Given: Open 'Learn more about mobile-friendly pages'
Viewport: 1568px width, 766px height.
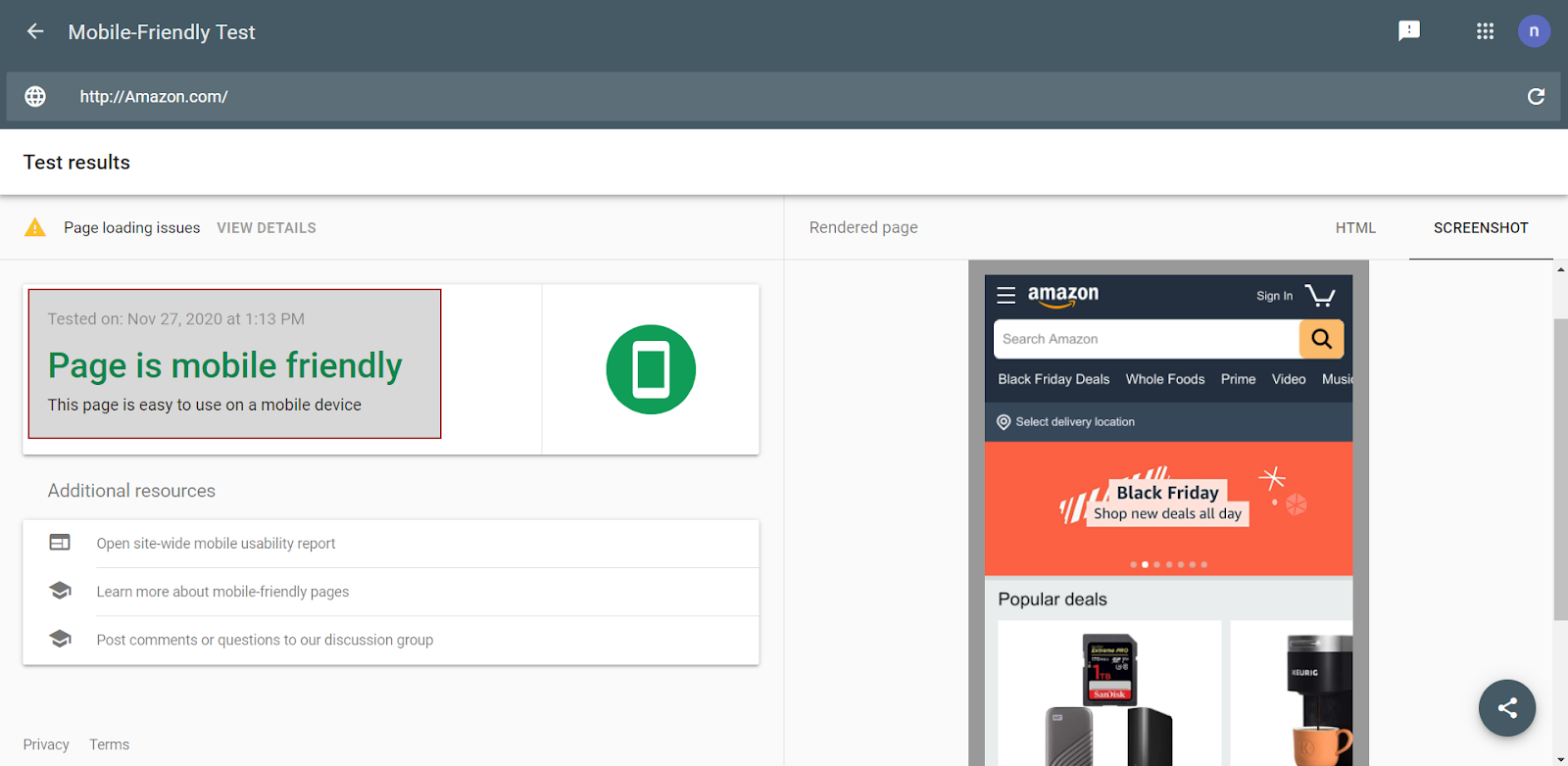Looking at the screenshot, I should 222,591.
